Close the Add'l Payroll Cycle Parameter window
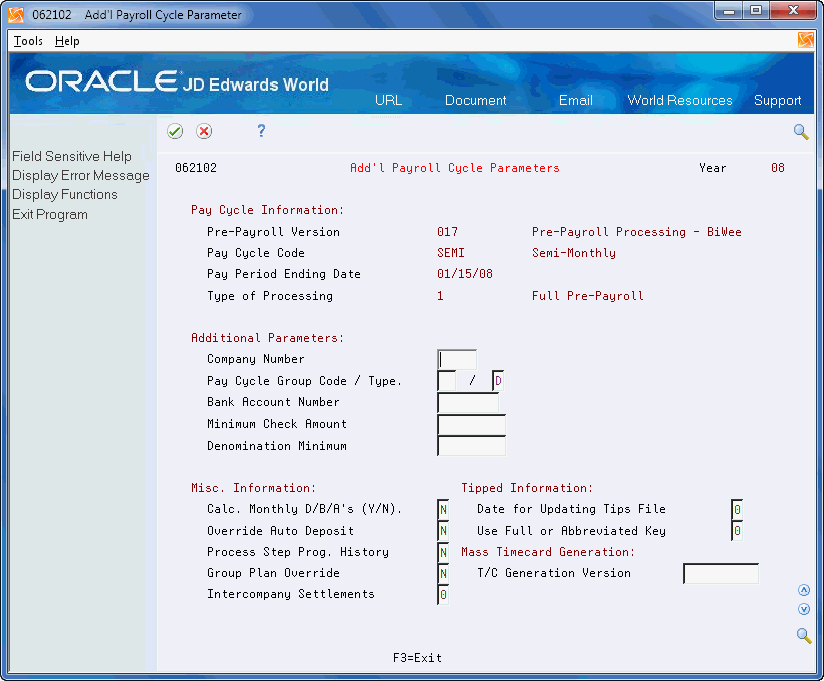The height and width of the screenshot is (681, 824). coord(793,11)
